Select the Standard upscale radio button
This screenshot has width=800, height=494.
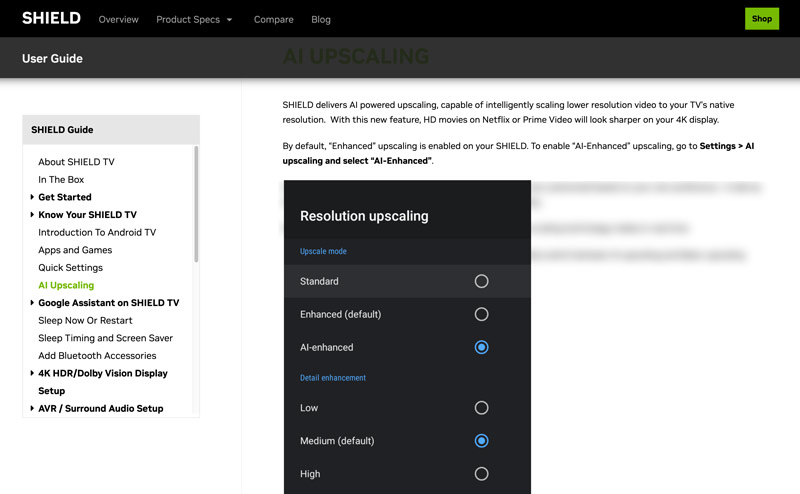(x=481, y=281)
